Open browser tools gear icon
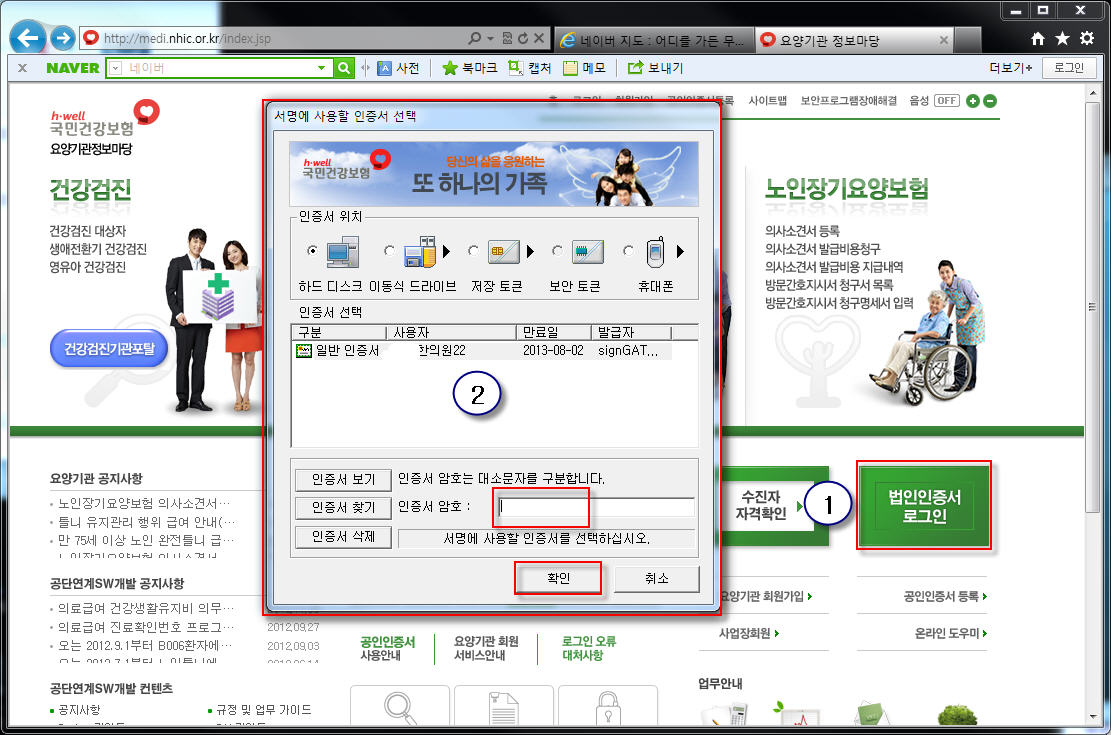The width and height of the screenshot is (1111, 735). click(x=1087, y=38)
